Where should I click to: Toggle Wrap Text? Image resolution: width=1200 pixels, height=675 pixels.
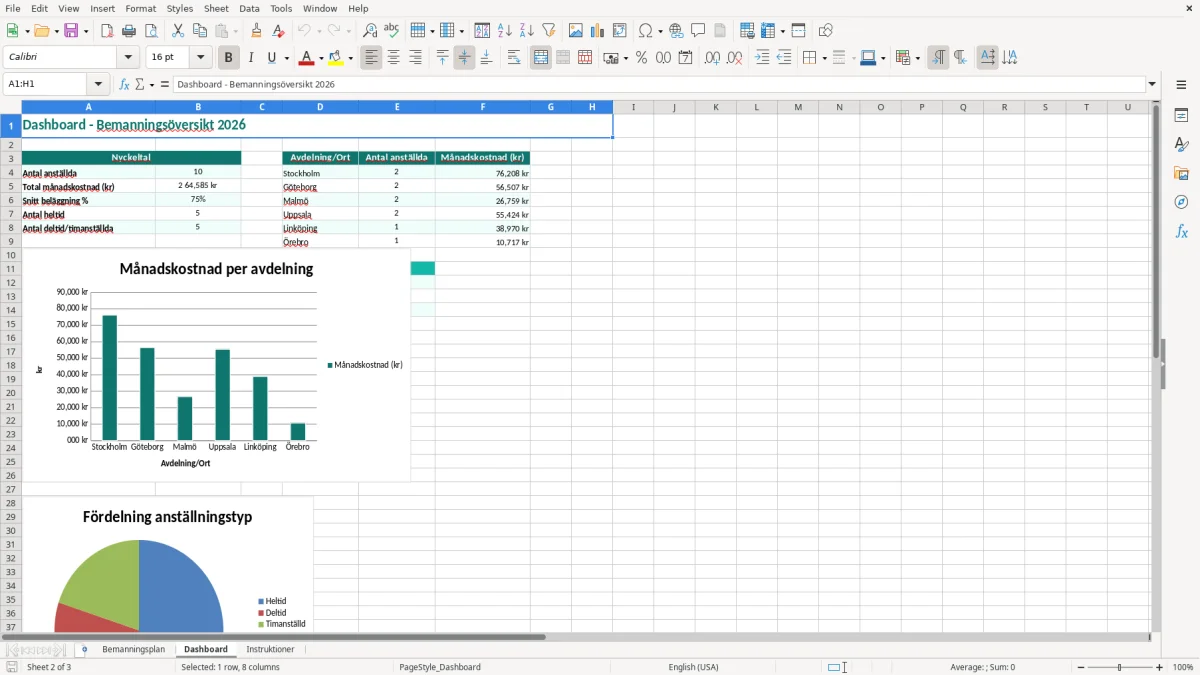coord(514,58)
